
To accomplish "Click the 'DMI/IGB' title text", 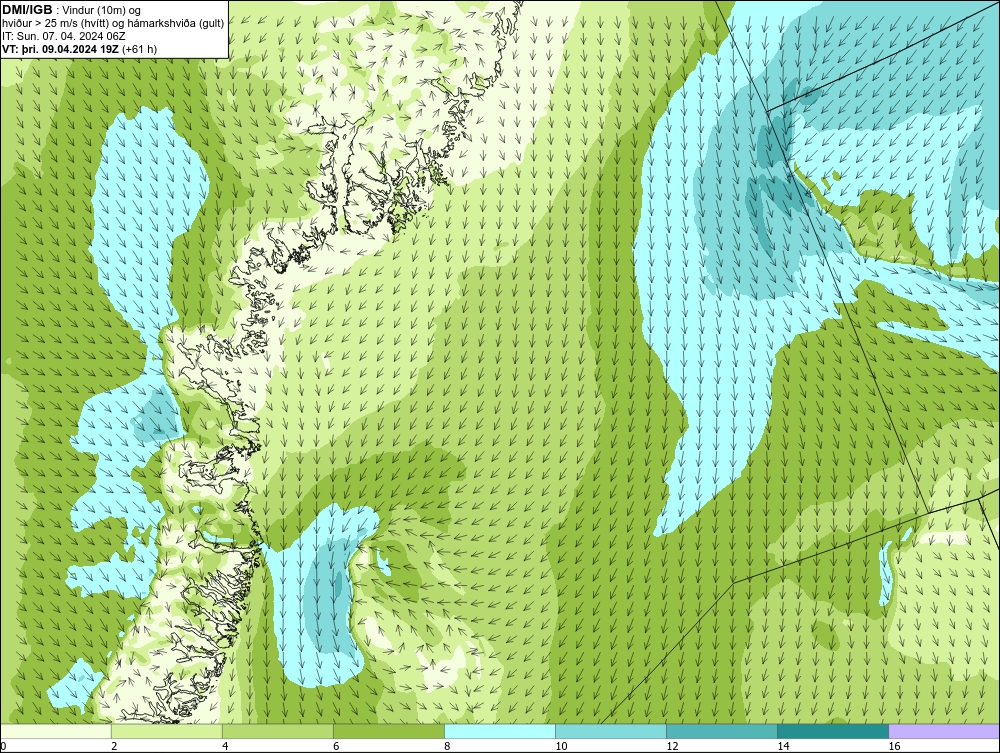I will pos(27,10).
